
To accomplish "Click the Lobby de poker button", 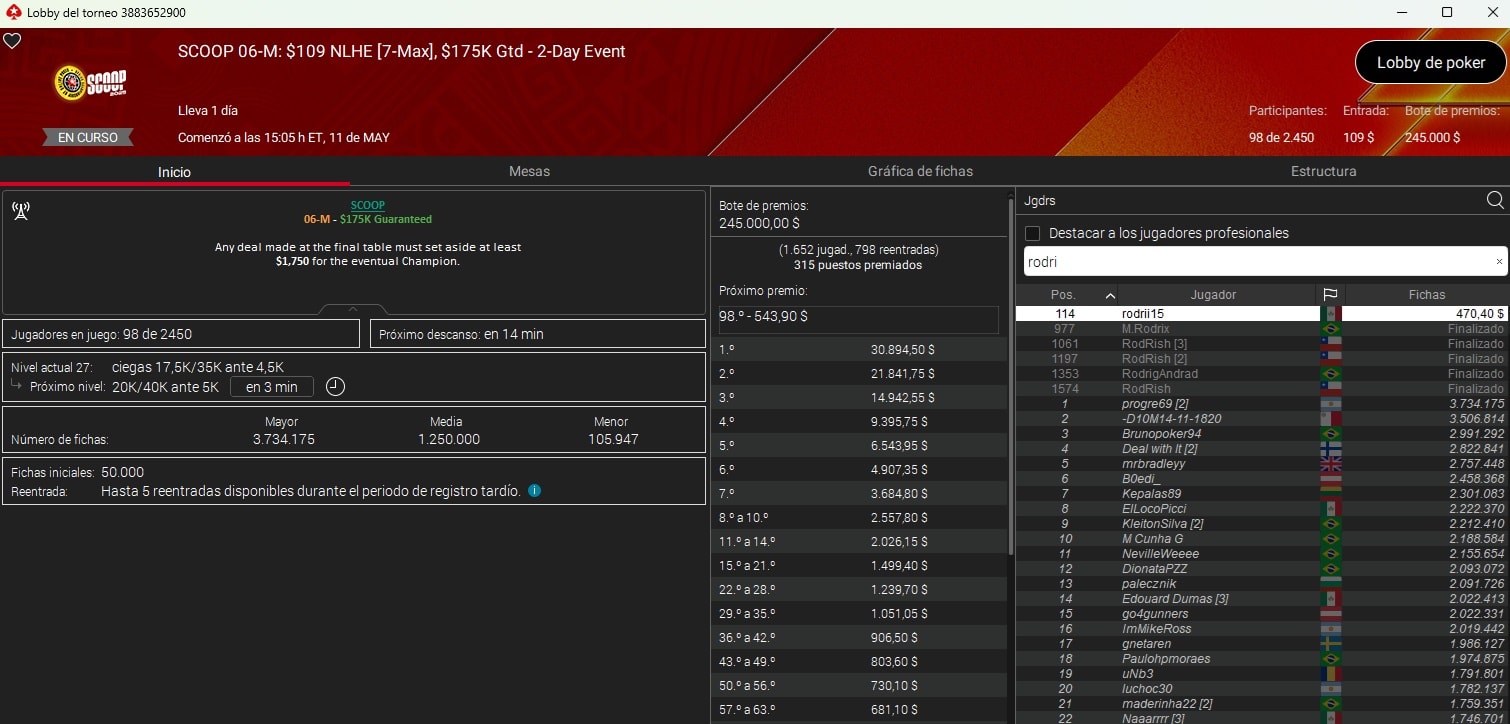I will [1430, 62].
